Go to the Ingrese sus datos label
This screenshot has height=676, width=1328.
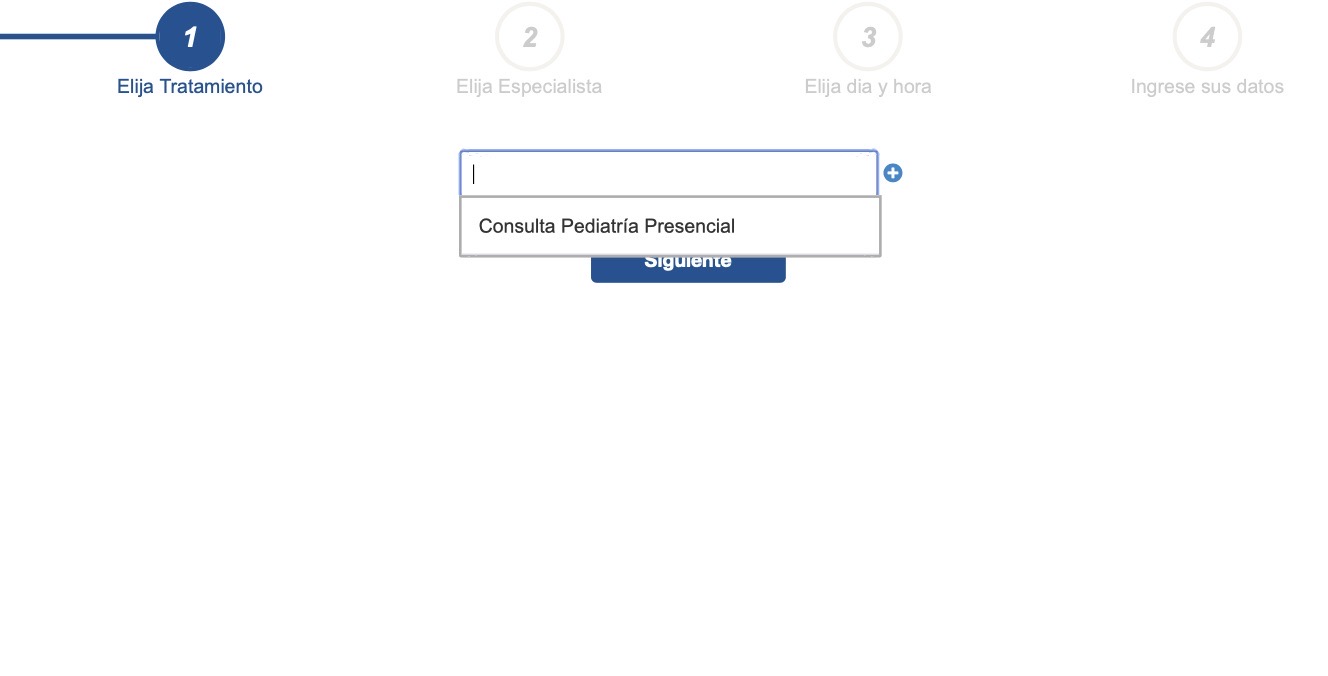(1207, 86)
